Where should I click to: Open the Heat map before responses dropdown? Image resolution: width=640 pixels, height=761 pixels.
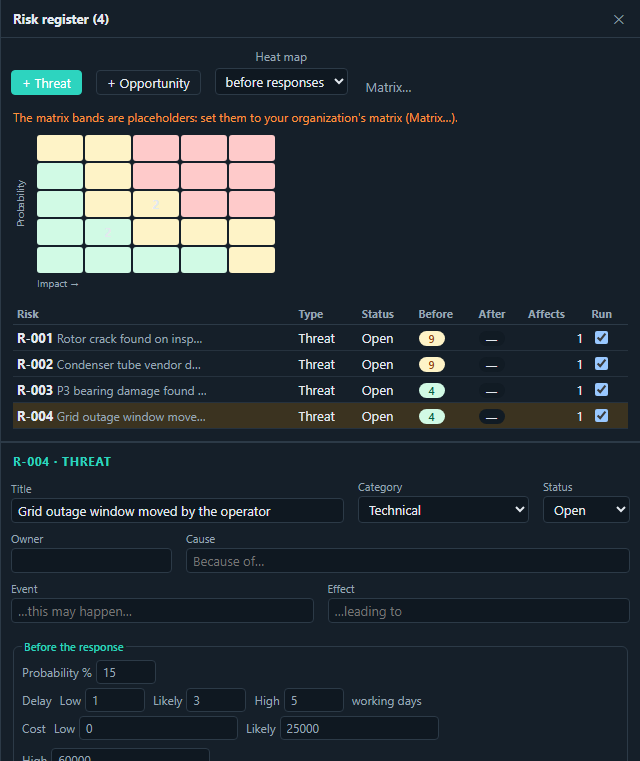(x=281, y=82)
